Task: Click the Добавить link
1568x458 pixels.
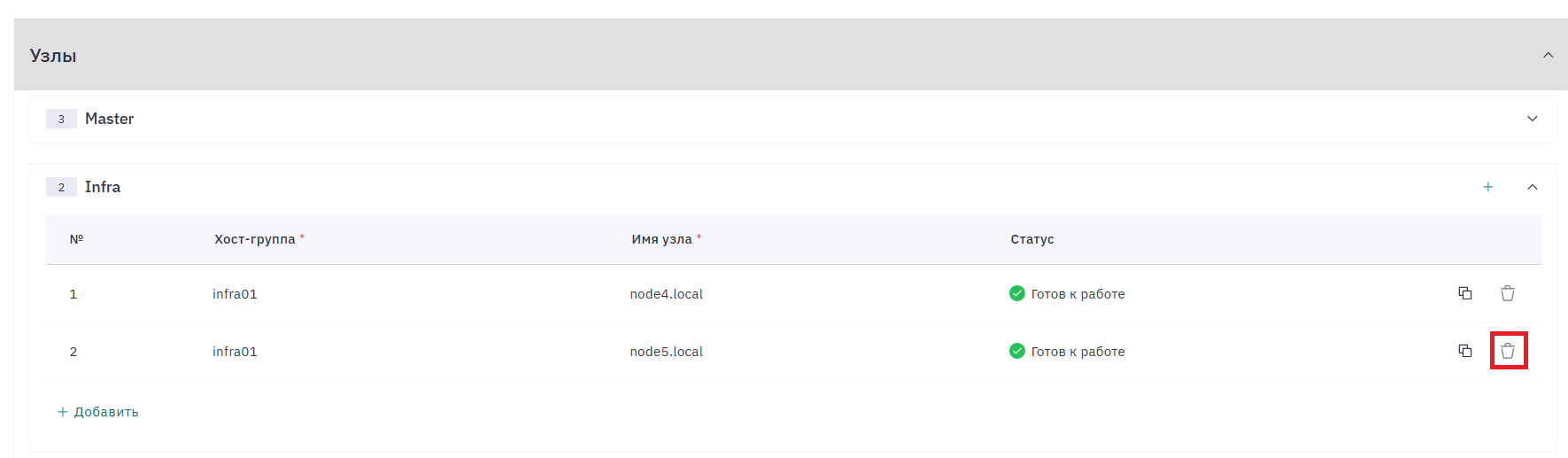Action: pyautogui.click(x=98, y=412)
